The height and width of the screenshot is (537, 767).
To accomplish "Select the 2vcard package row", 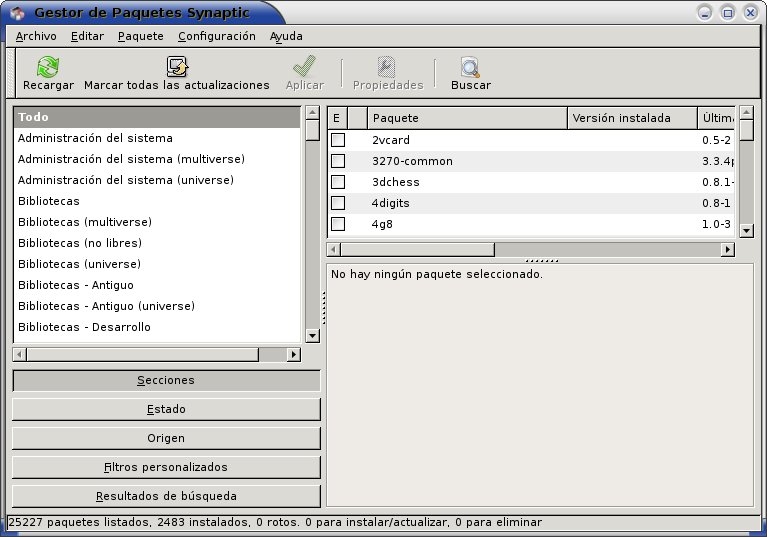I will click(531, 140).
